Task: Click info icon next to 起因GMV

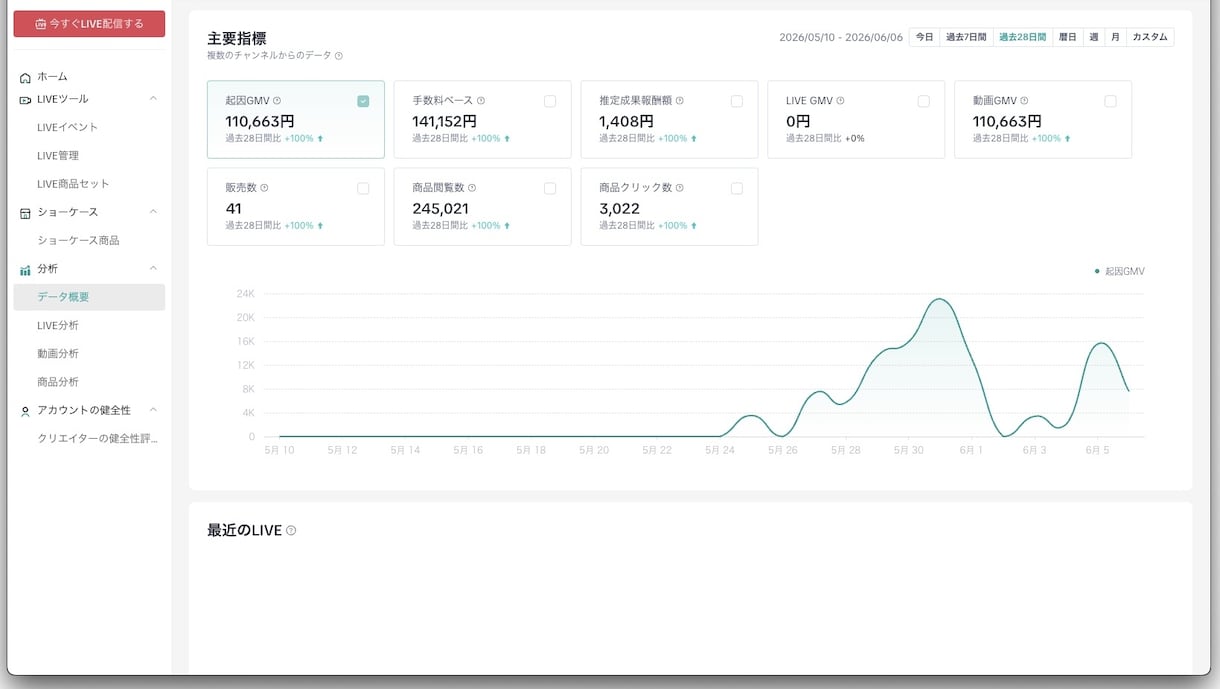Action: click(277, 101)
